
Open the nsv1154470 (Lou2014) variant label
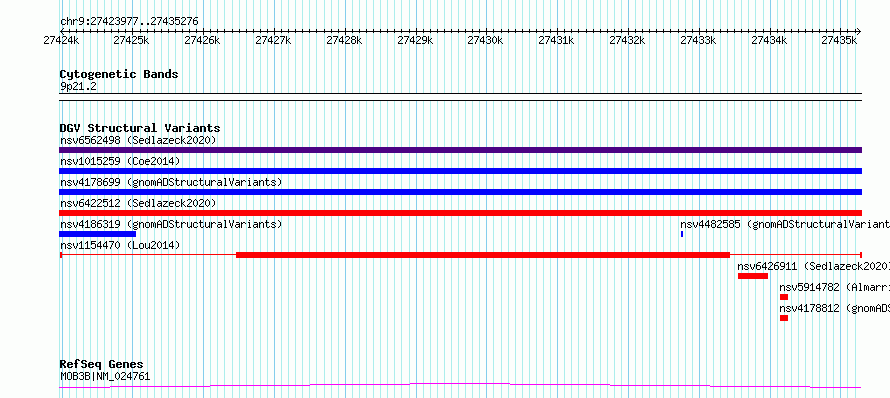point(120,245)
